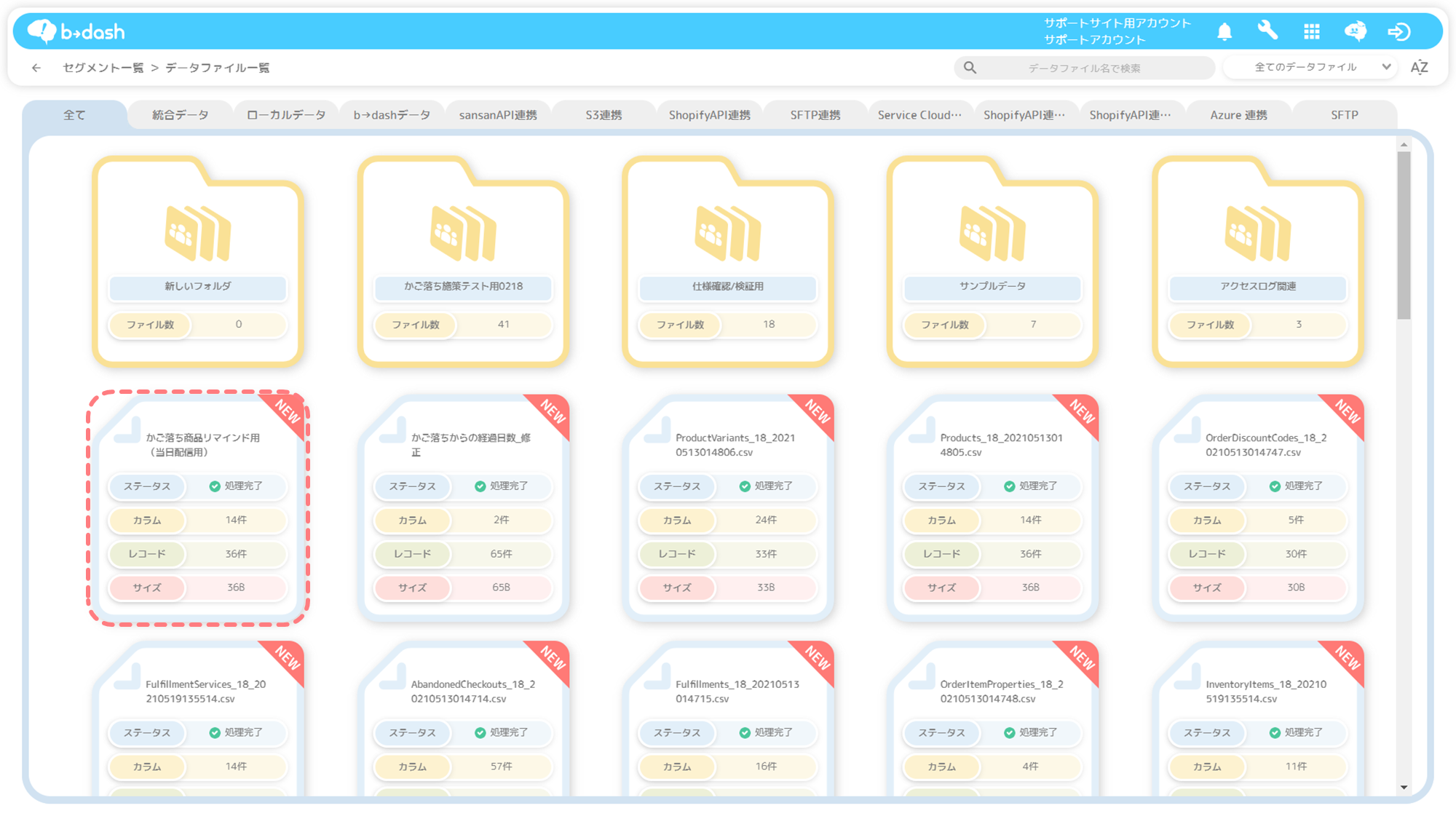Click the かご落ちからの経過日数_修正 title

471,445
